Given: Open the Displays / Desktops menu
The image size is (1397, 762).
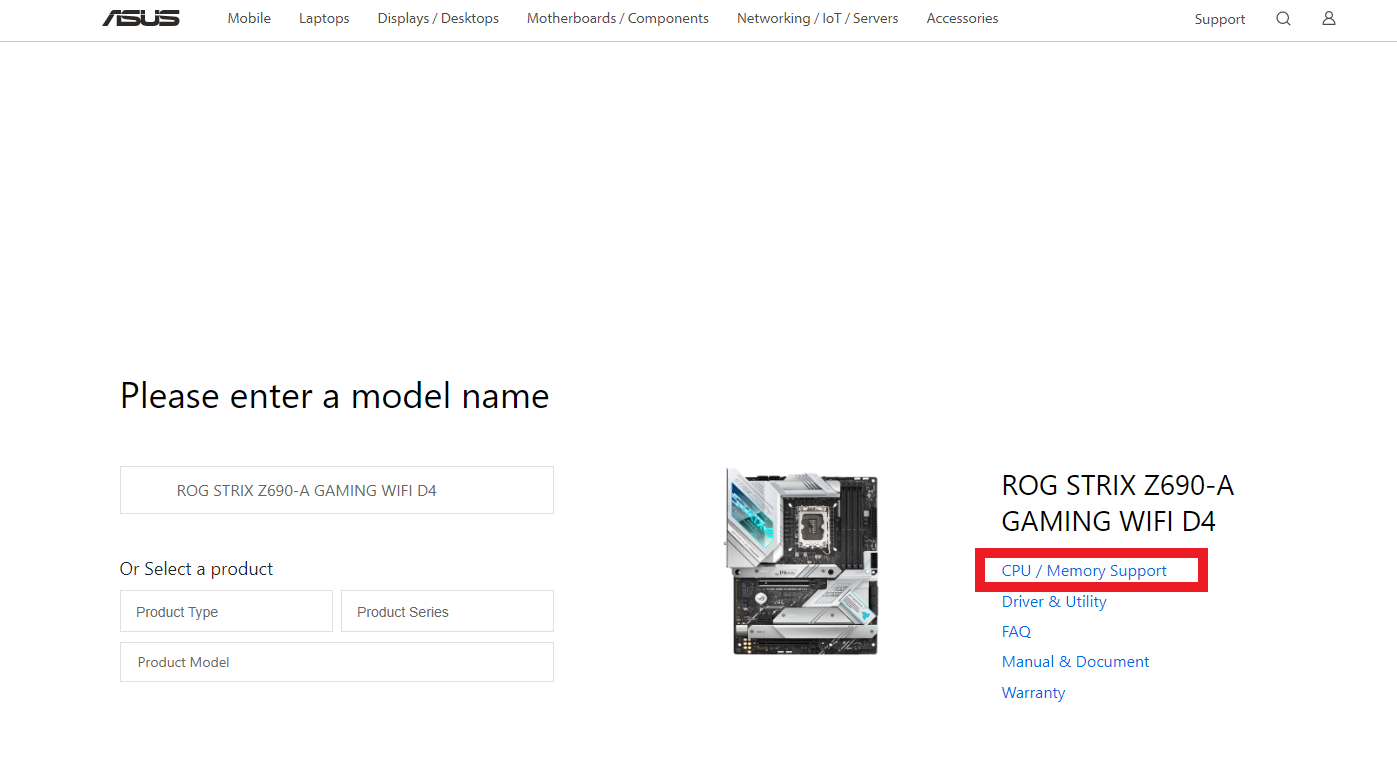Looking at the screenshot, I should (x=438, y=18).
